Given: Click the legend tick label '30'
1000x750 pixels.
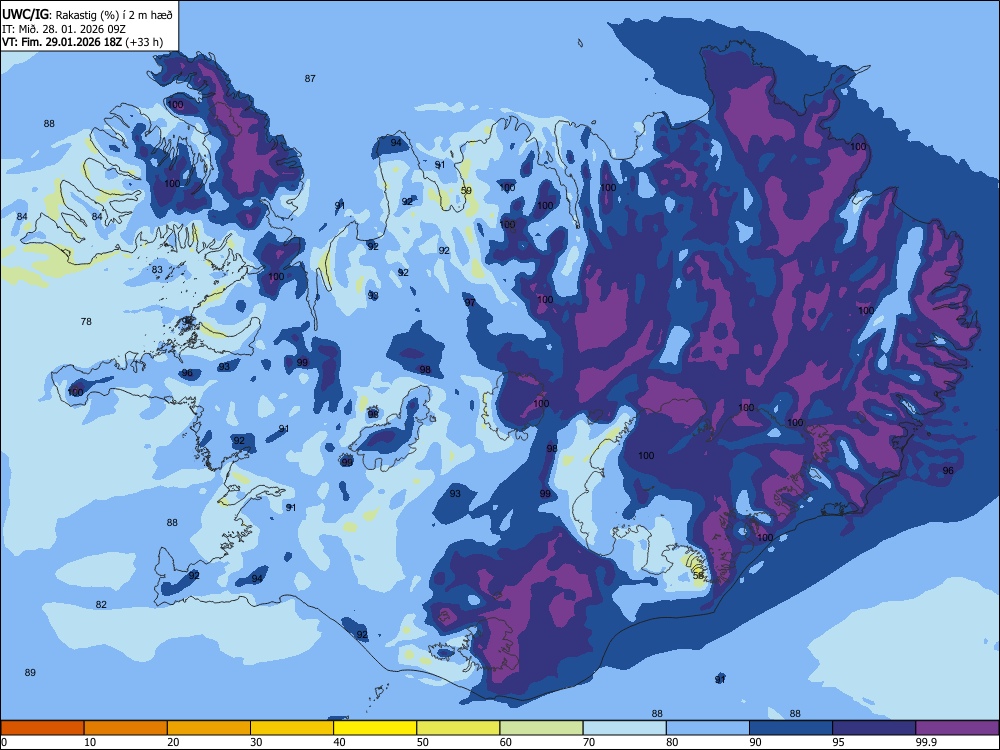Looking at the screenshot, I should tap(256, 742).
